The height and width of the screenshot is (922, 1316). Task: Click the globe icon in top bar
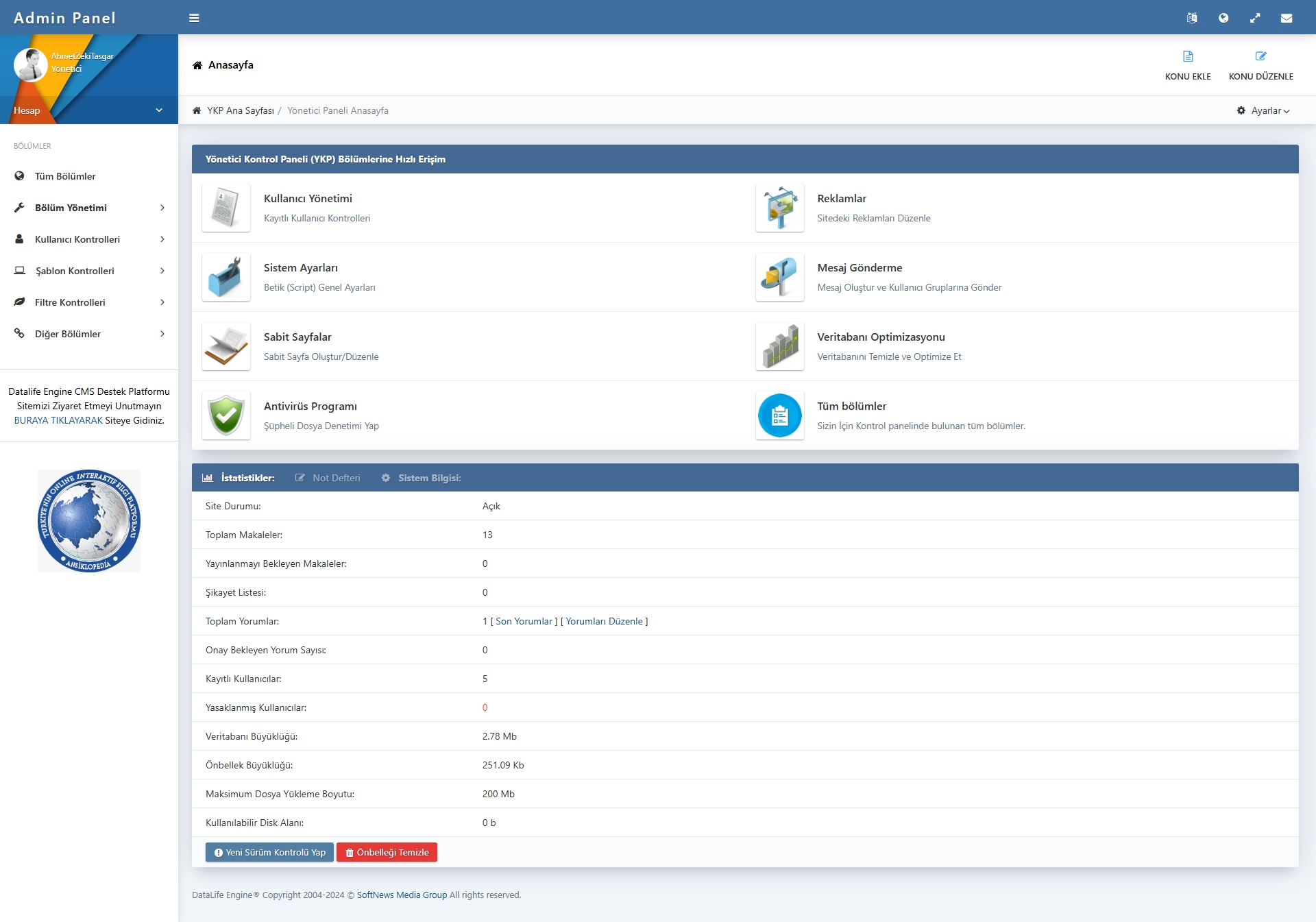tap(1223, 18)
